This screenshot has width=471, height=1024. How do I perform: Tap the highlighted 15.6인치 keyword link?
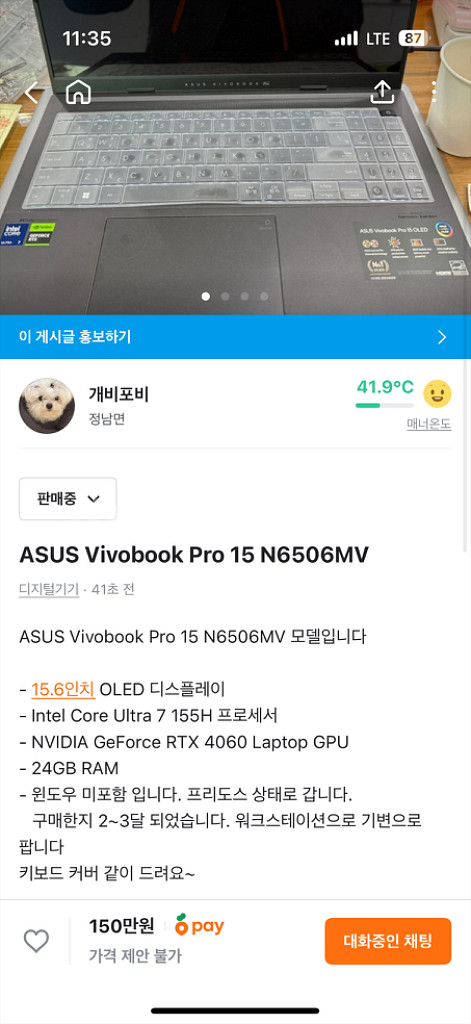click(63, 689)
